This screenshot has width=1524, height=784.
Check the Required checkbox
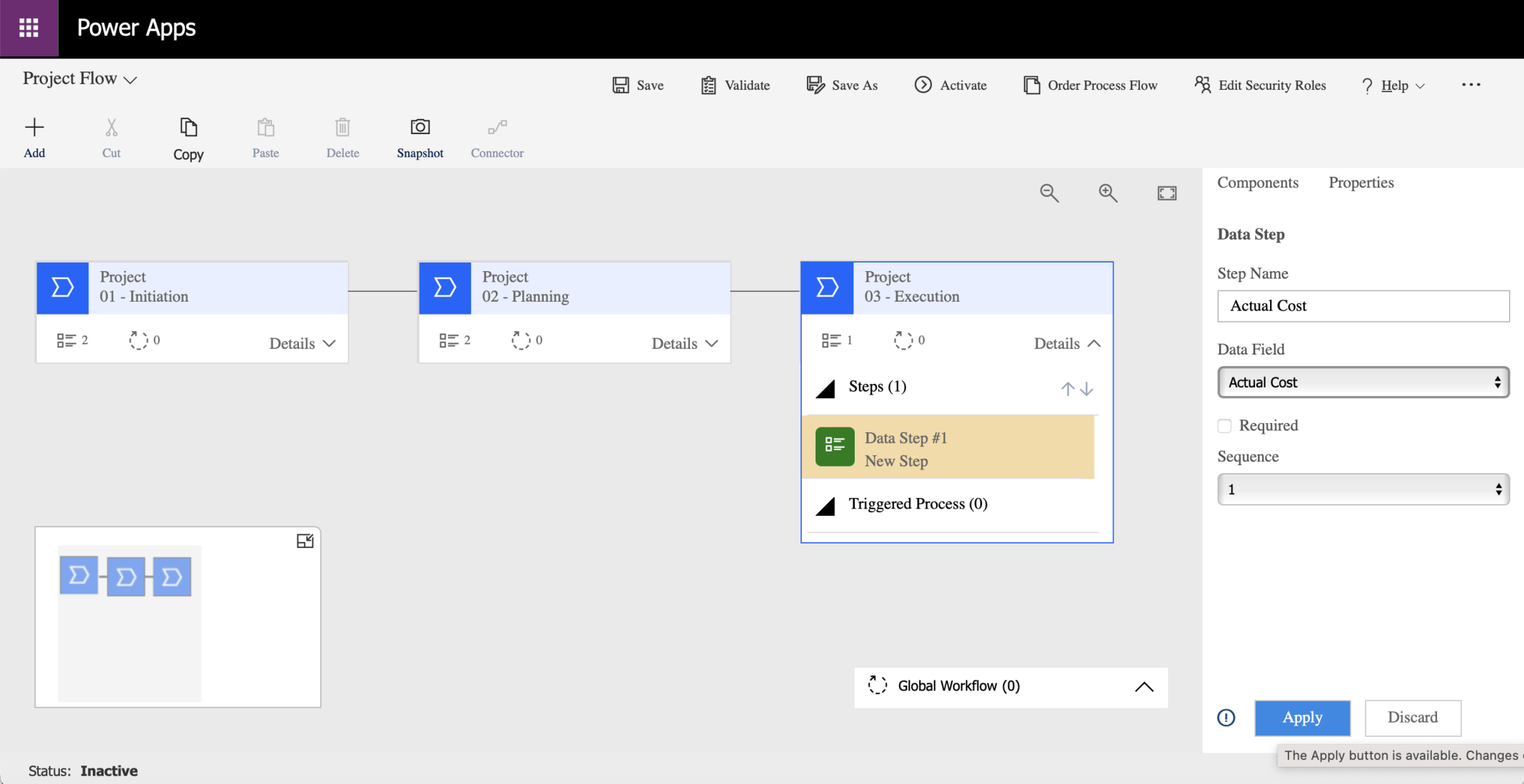[x=1224, y=426]
